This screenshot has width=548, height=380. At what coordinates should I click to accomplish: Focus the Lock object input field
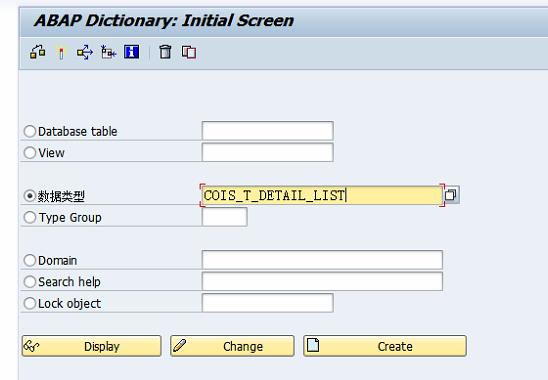click(x=268, y=303)
